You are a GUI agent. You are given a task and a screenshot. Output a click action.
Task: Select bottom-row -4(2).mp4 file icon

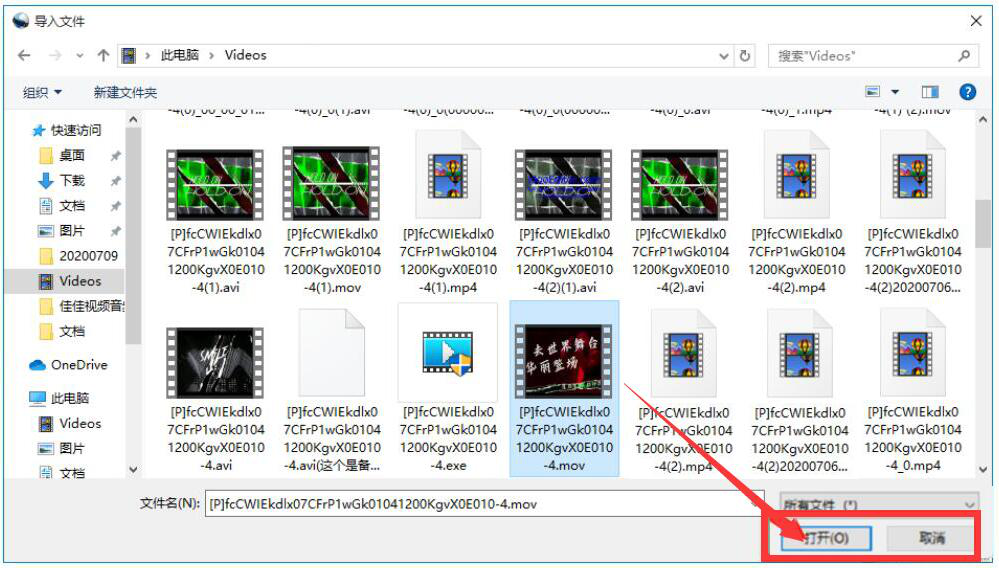tap(683, 353)
